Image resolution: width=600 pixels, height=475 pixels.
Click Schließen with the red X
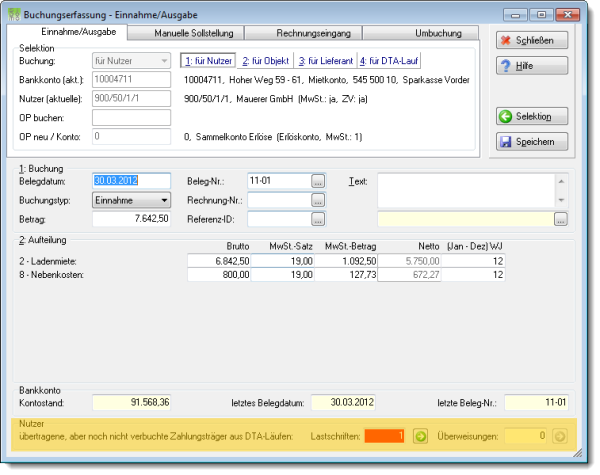click(x=532, y=40)
